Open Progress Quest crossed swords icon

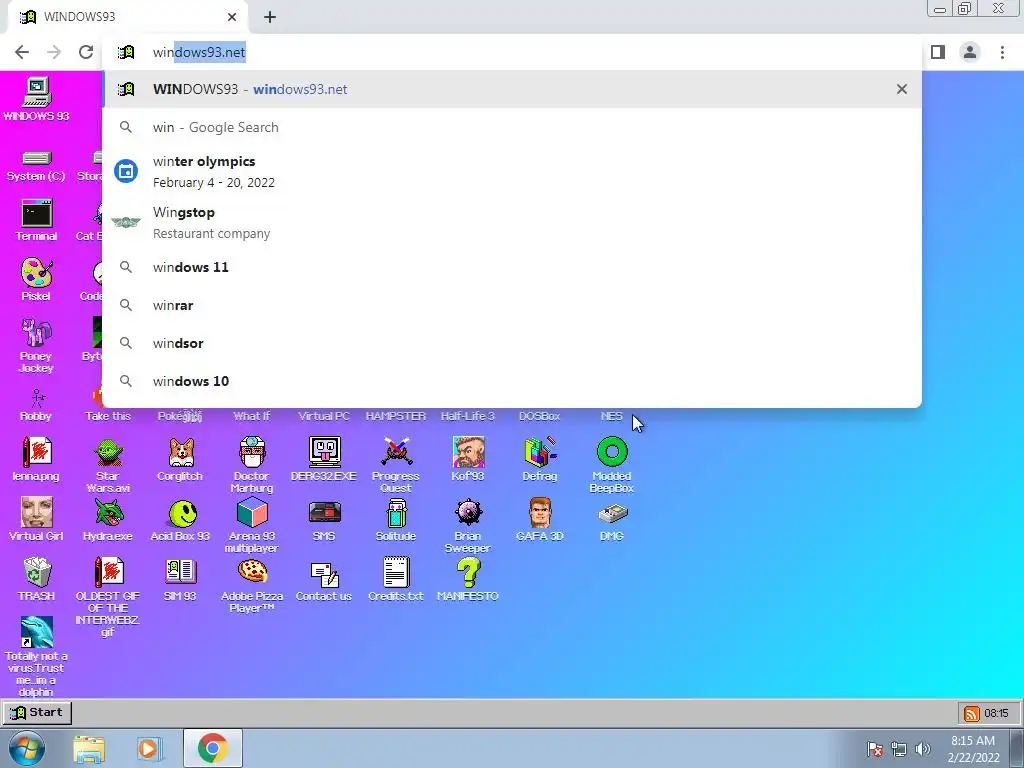point(396,465)
